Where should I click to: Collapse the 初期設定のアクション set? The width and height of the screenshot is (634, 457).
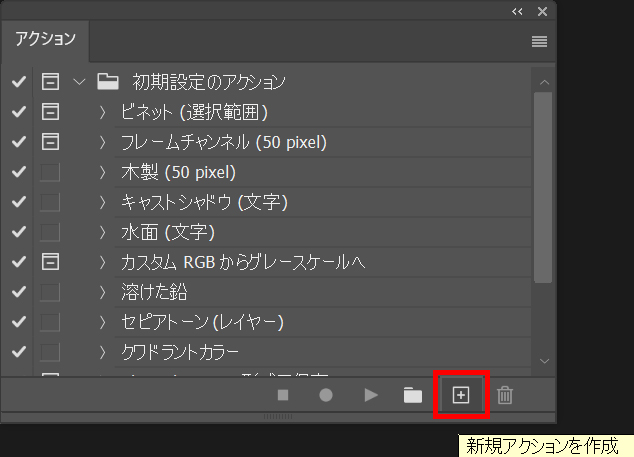point(81,82)
